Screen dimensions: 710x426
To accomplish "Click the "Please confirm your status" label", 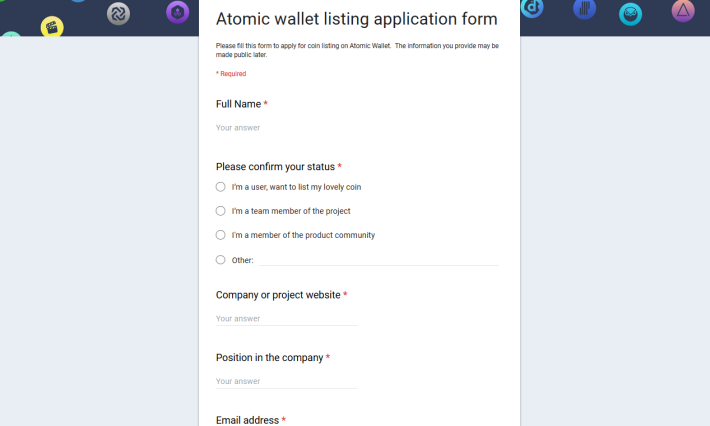I will coord(275,167).
